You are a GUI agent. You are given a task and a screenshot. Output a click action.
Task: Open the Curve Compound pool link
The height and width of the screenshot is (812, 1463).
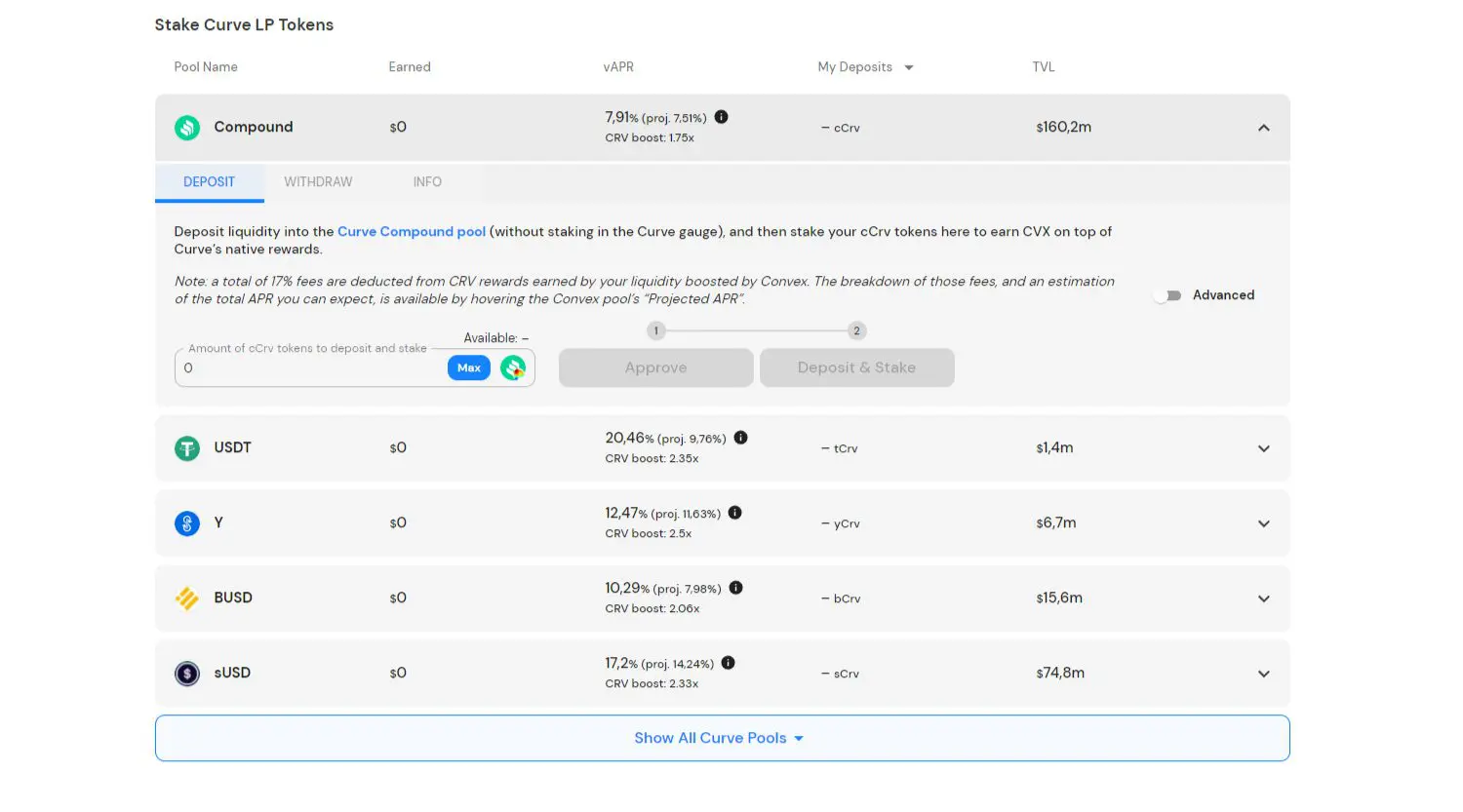(x=412, y=232)
